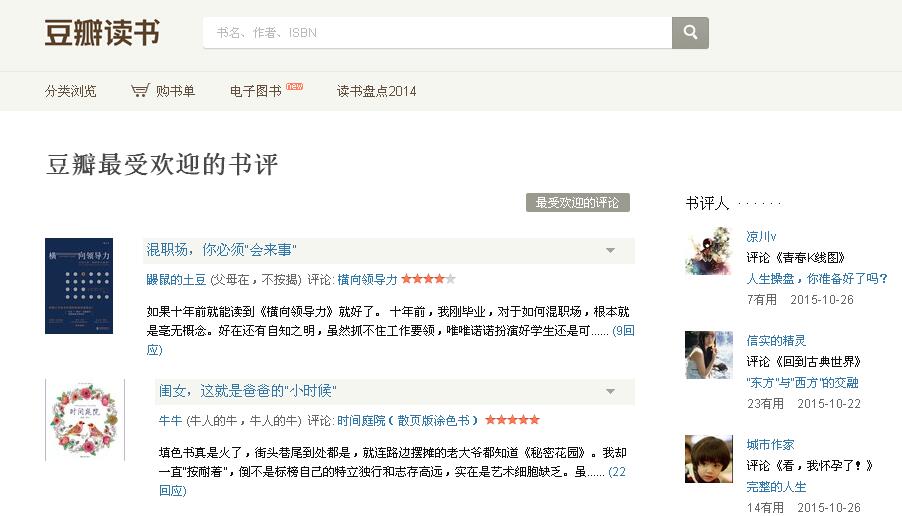Open reviewer 鼹鼠的土豆 profile
Screen dimensions: 902x516
pyautogui.click(x=176, y=280)
